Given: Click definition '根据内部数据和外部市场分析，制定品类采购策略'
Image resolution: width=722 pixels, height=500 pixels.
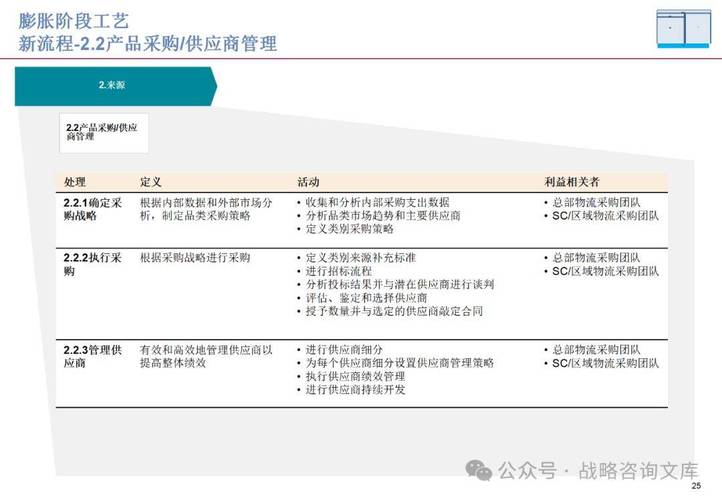Looking at the screenshot, I should point(206,209).
